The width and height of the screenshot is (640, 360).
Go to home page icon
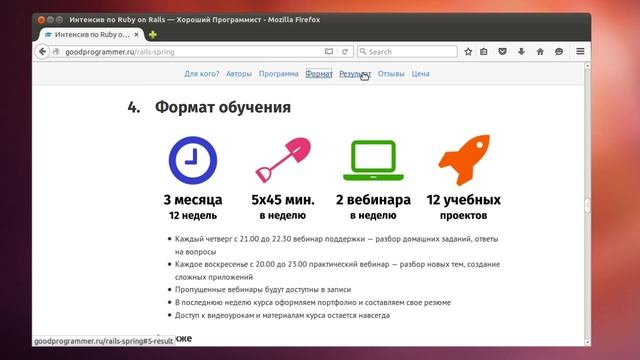(x=540, y=51)
